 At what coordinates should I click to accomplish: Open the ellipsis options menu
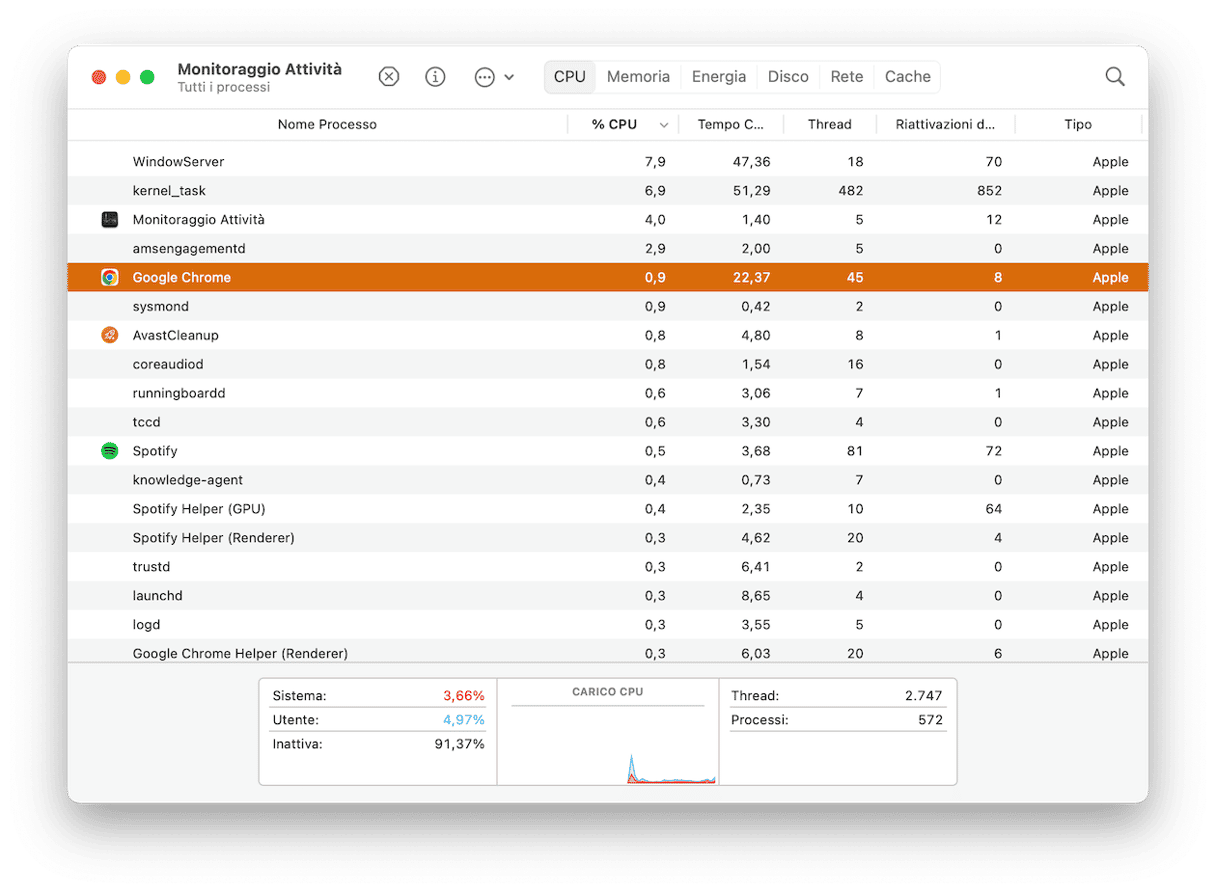point(494,77)
